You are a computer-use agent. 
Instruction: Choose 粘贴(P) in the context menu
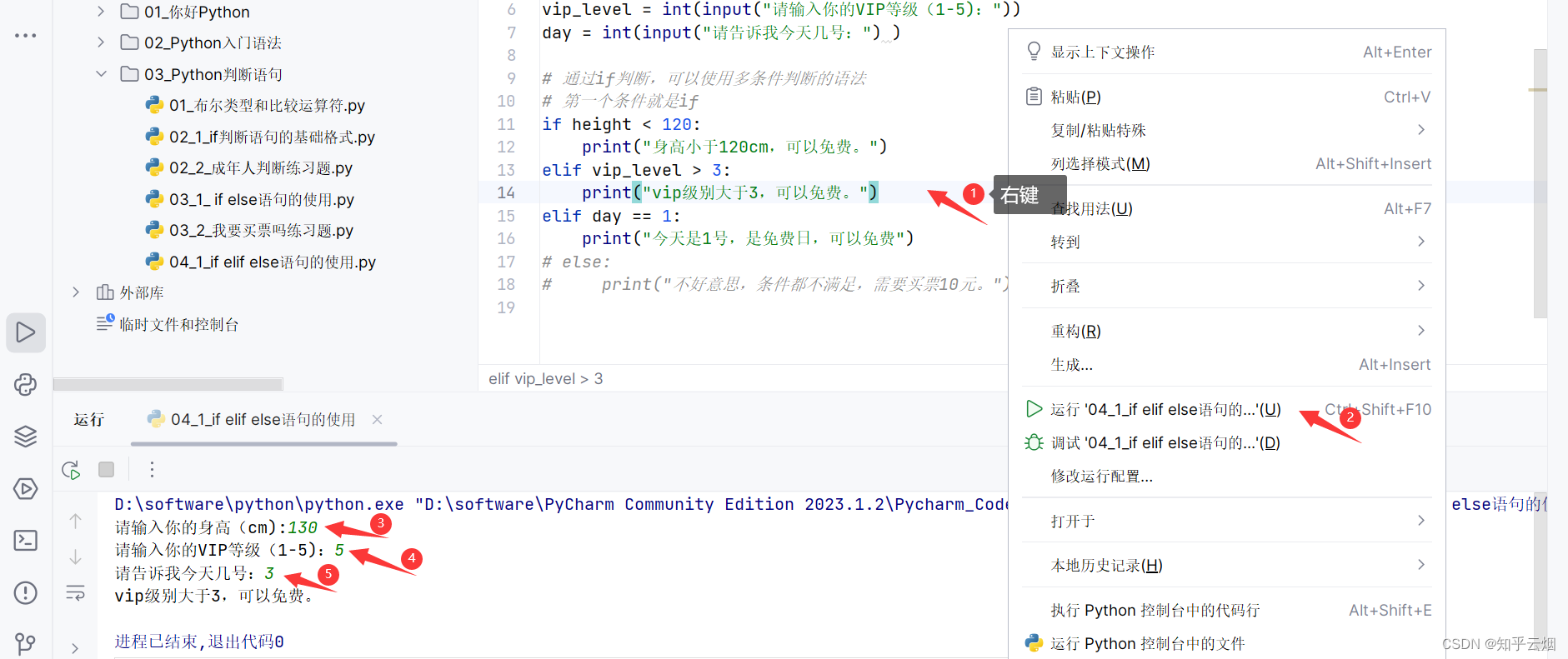(x=1227, y=97)
